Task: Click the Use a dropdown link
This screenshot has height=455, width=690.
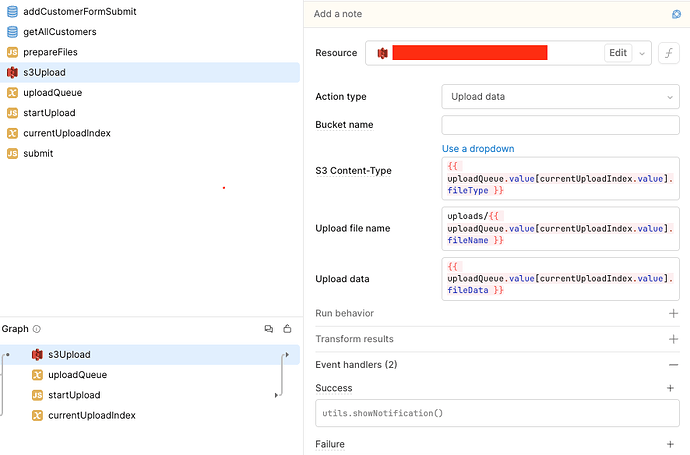Action: coord(478,149)
